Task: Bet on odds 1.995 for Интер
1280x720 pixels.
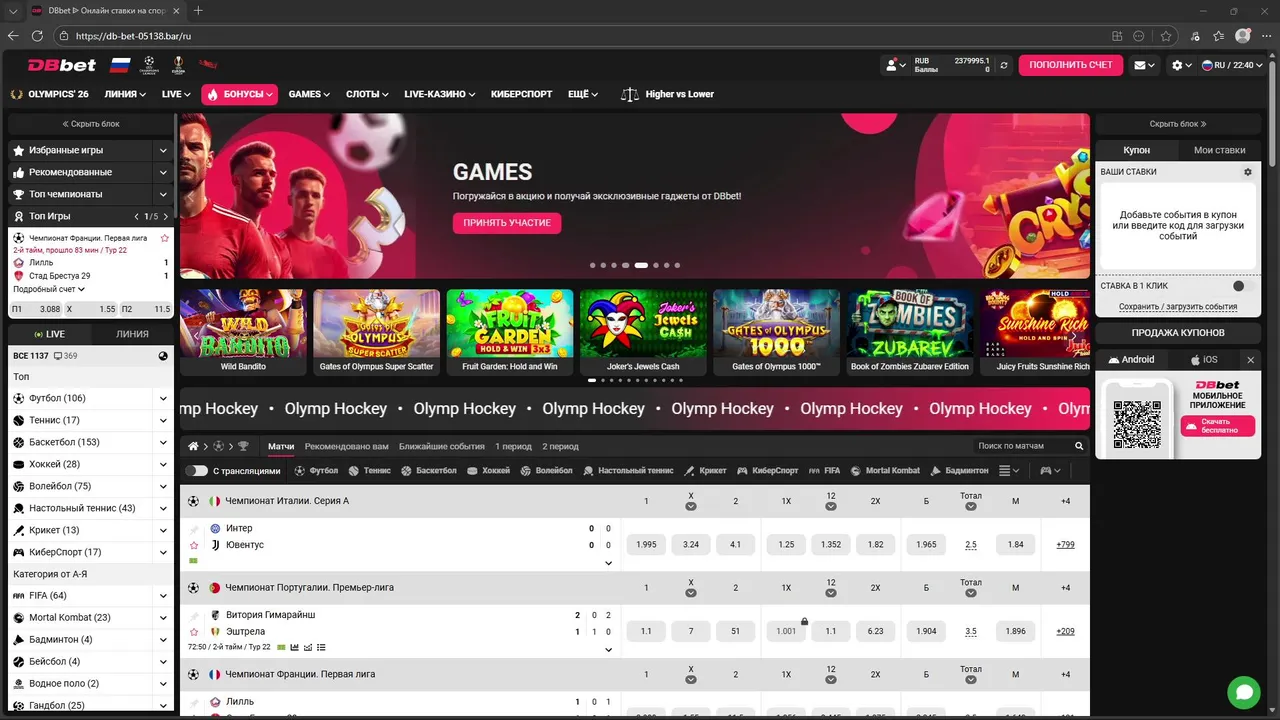Action: point(646,545)
